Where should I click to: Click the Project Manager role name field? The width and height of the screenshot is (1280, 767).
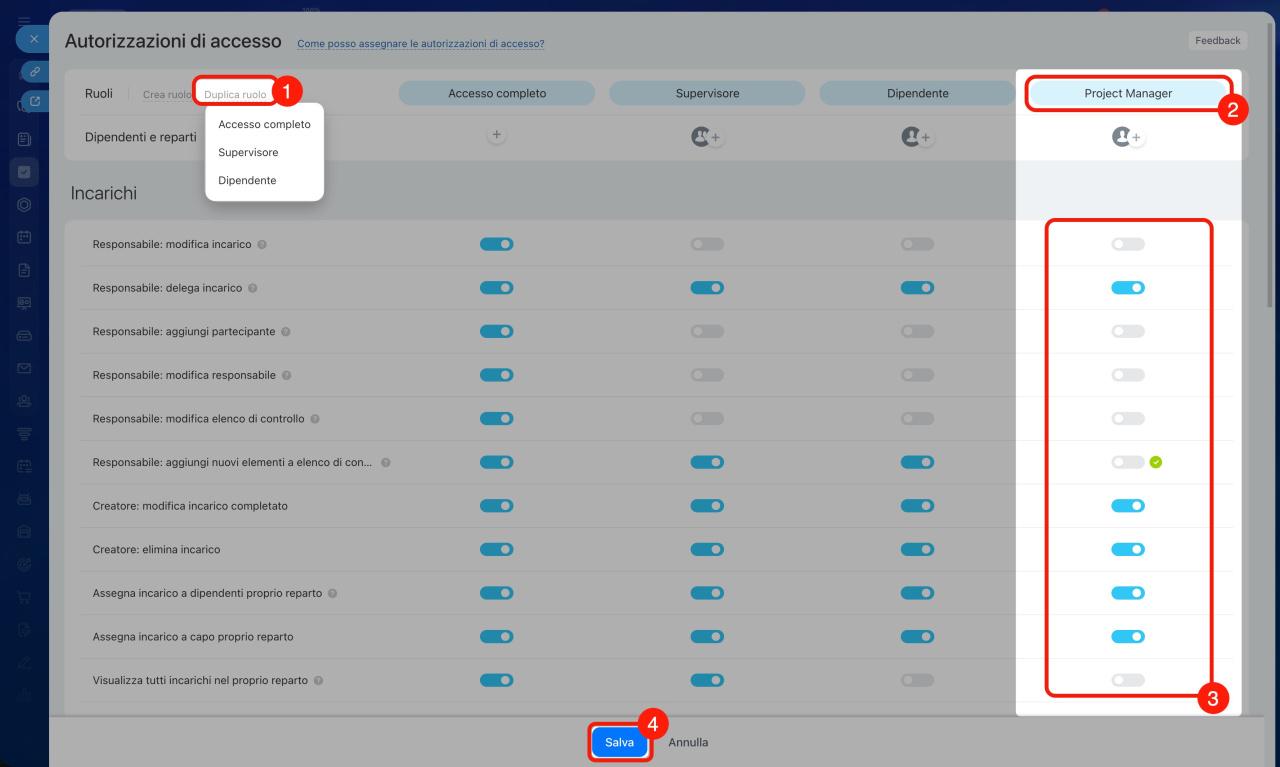pyautogui.click(x=1128, y=93)
